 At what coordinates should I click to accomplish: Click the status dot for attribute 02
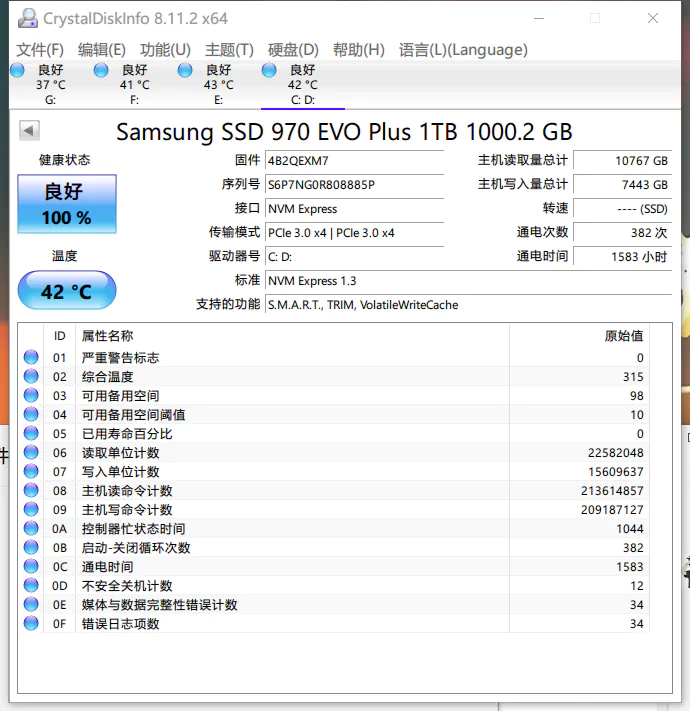[x=31, y=376]
